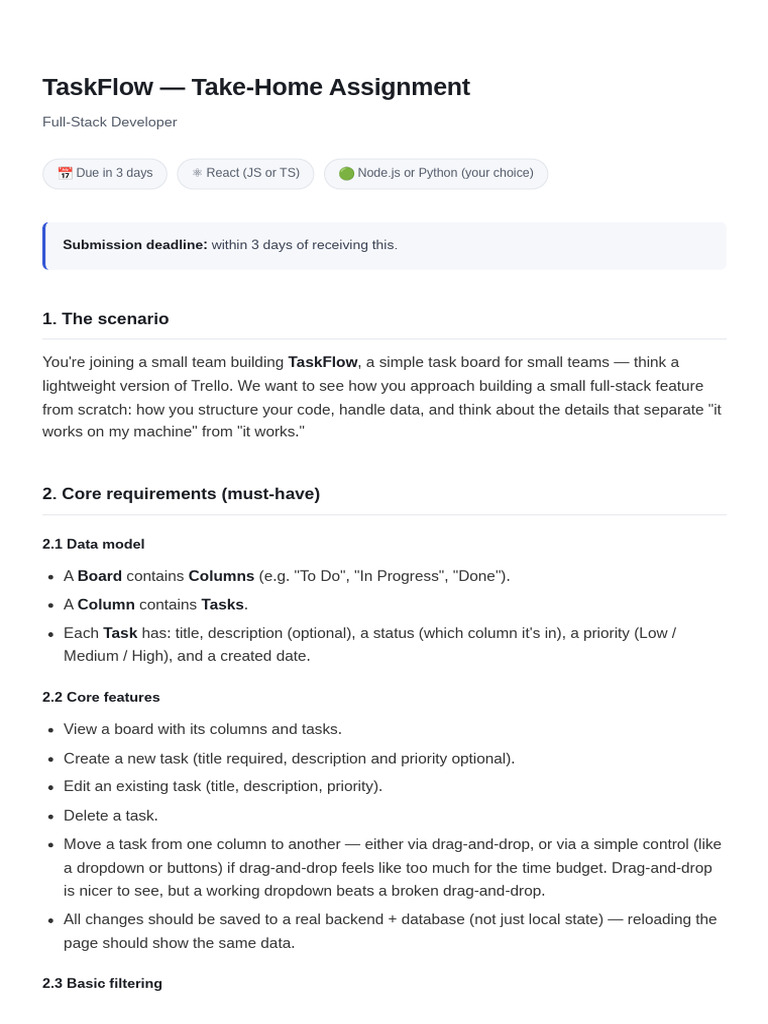Click the '2. Core requirements (must-have)' heading
Viewport: 768px width, 1024px height.
click(181, 494)
